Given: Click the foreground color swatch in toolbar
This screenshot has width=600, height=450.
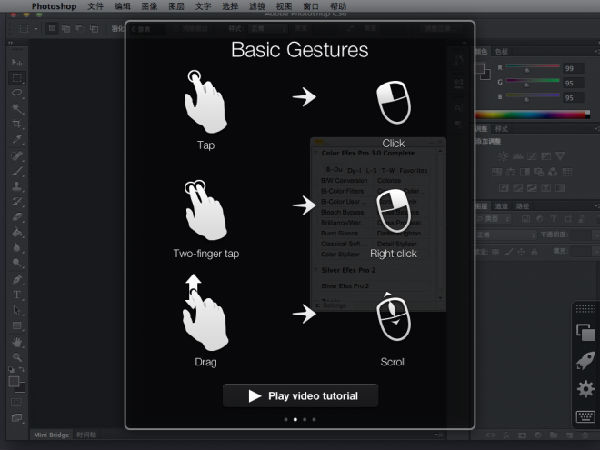Looking at the screenshot, I should pos(14,379).
